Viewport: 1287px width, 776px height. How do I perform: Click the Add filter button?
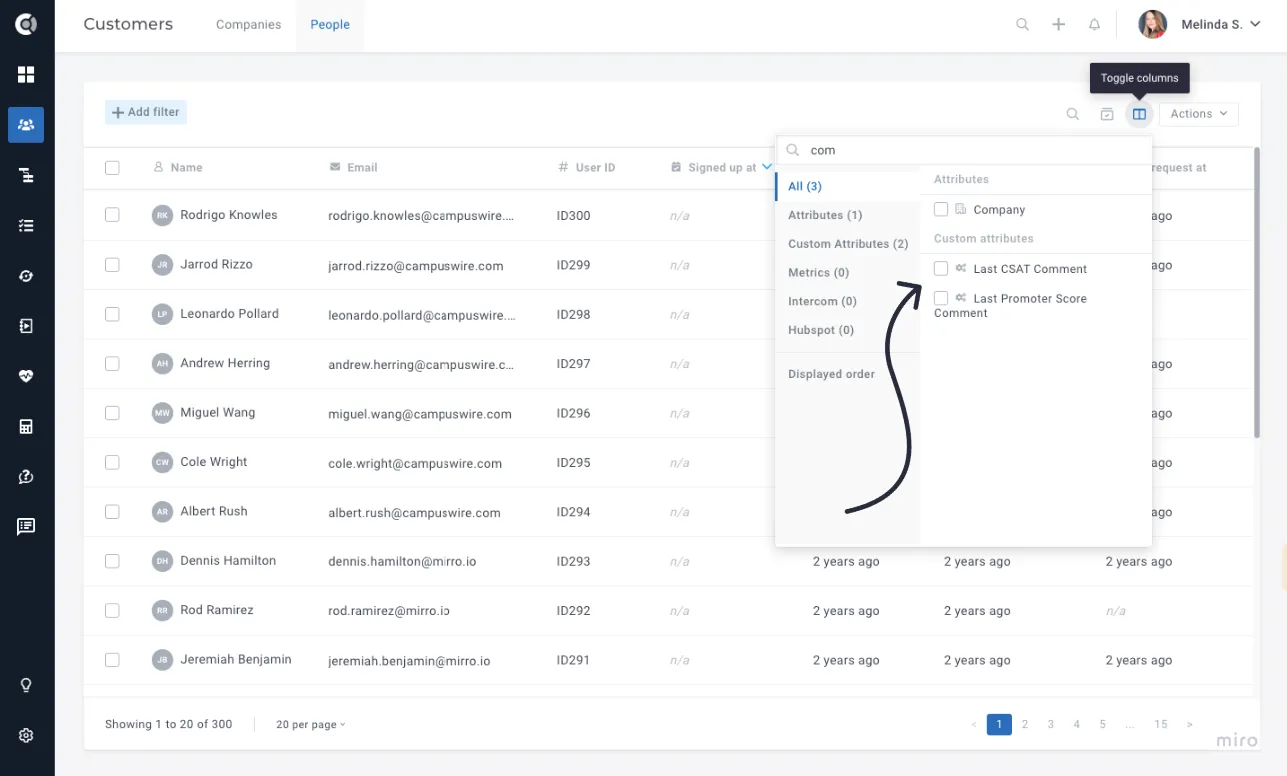click(146, 112)
